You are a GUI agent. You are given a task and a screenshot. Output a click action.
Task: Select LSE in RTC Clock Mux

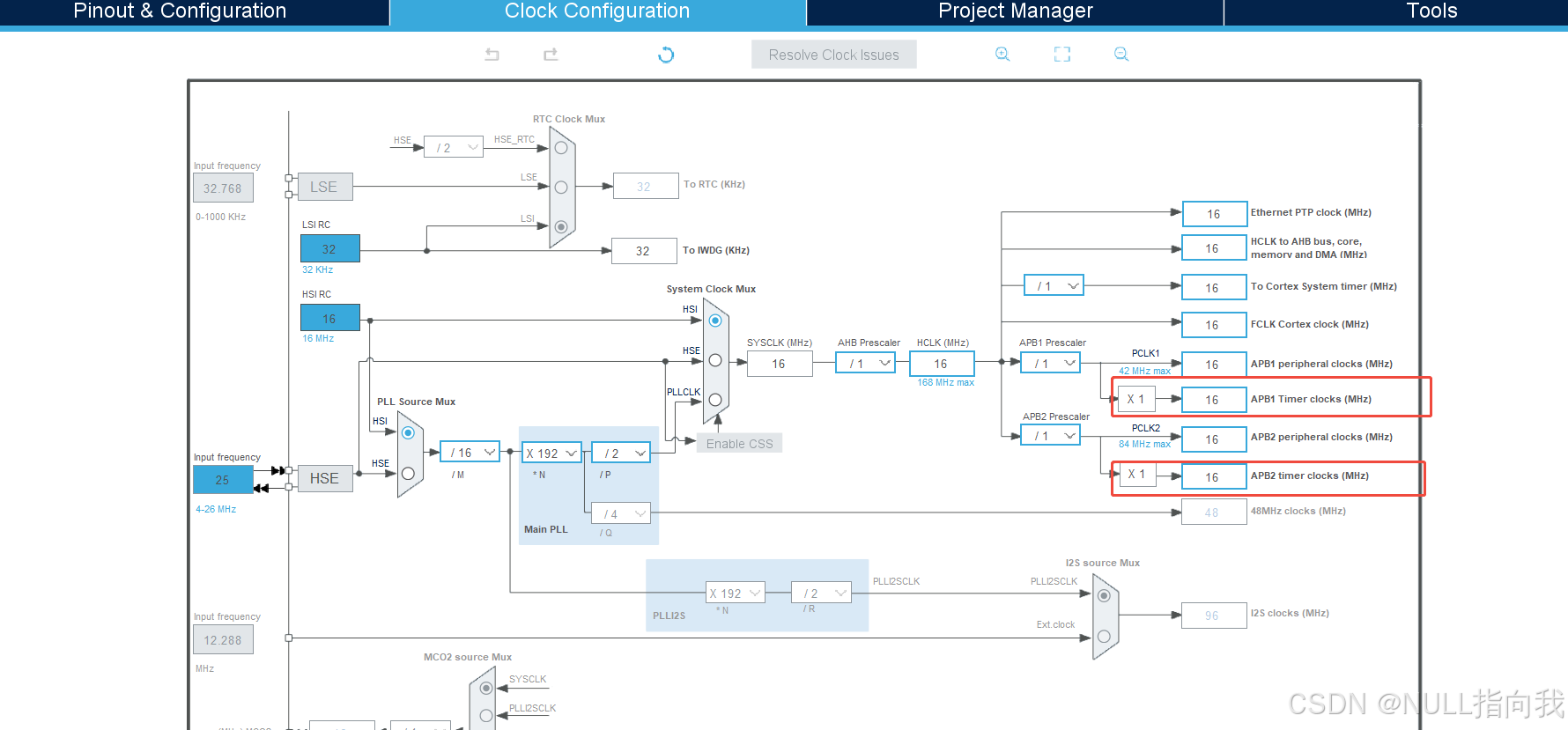561,187
